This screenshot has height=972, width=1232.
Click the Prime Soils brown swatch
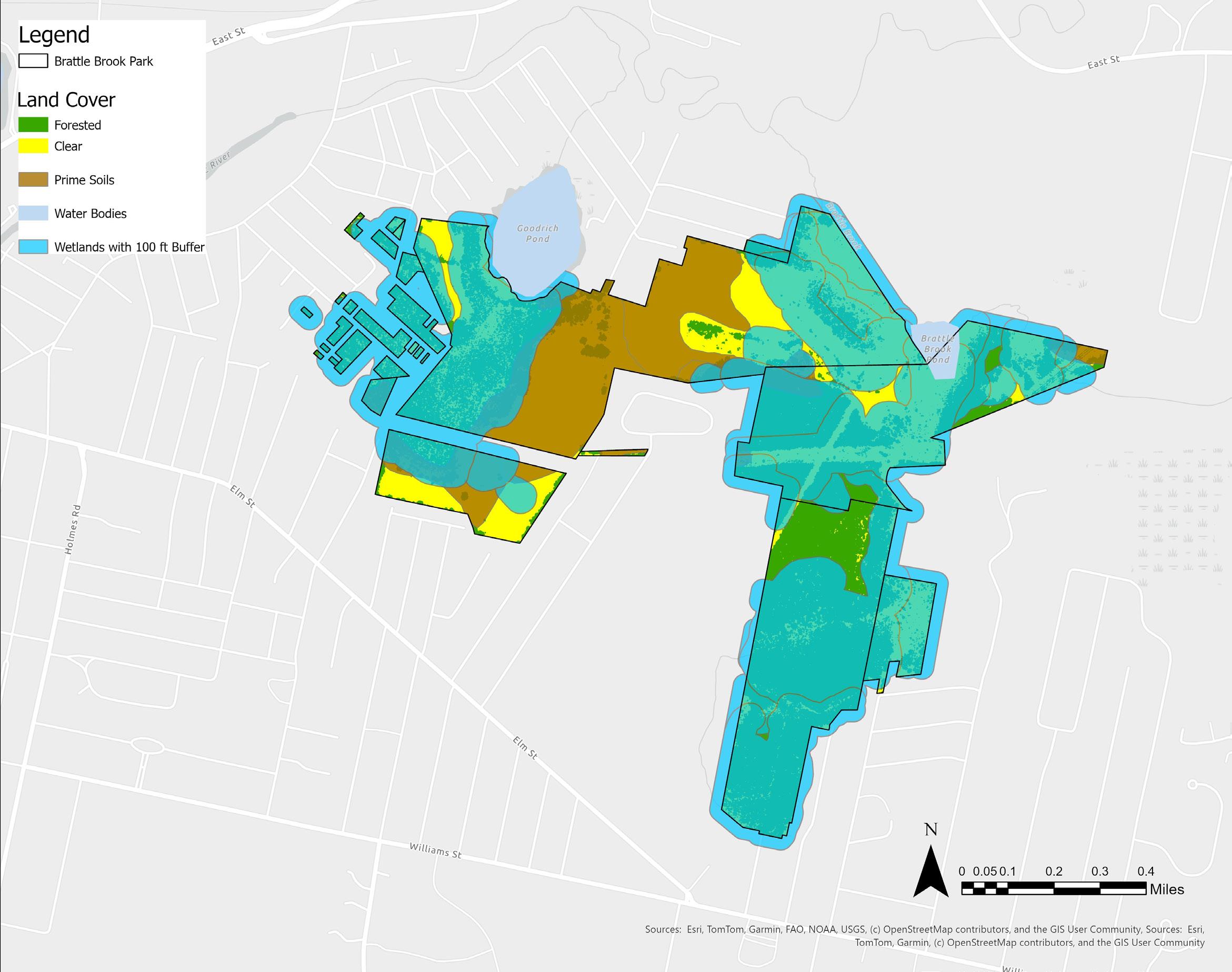(x=33, y=180)
